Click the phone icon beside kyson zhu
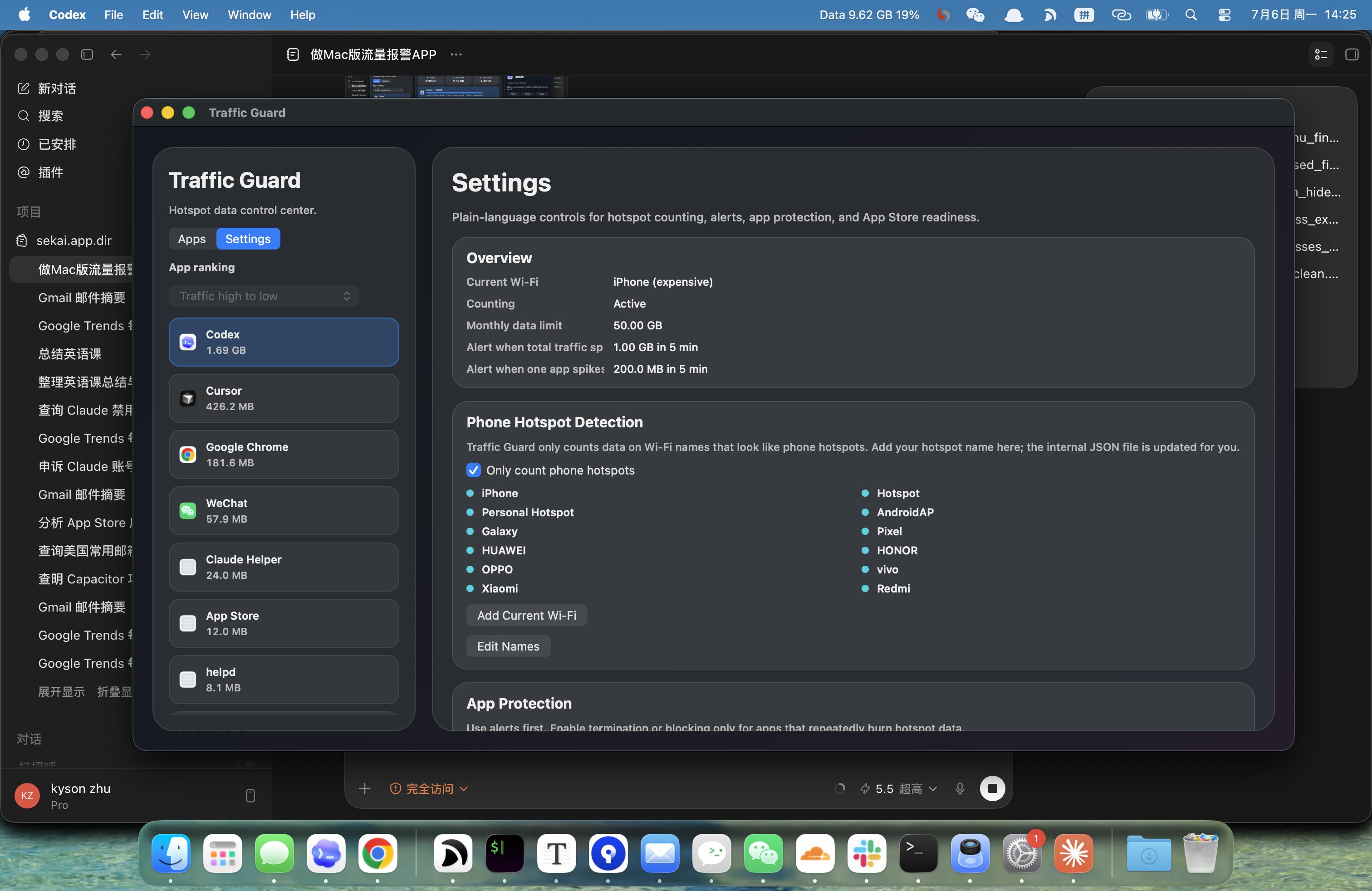The width and height of the screenshot is (1372, 891). pos(250,795)
